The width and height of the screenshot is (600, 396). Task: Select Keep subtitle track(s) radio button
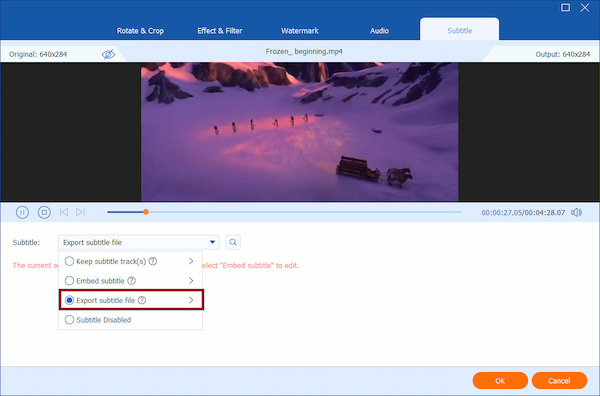click(69, 261)
